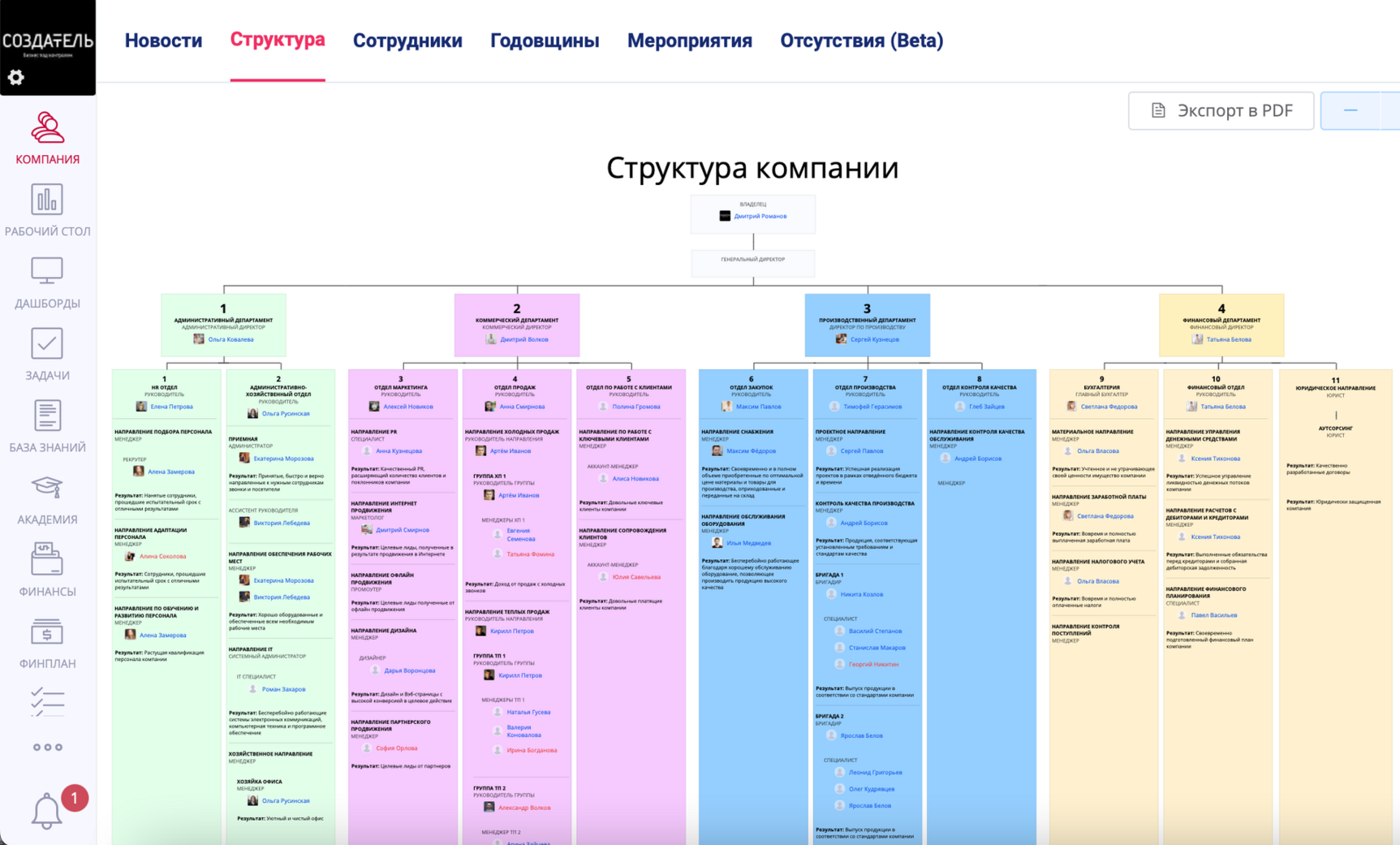Click the settings gear under the logo

[x=15, y=77]
